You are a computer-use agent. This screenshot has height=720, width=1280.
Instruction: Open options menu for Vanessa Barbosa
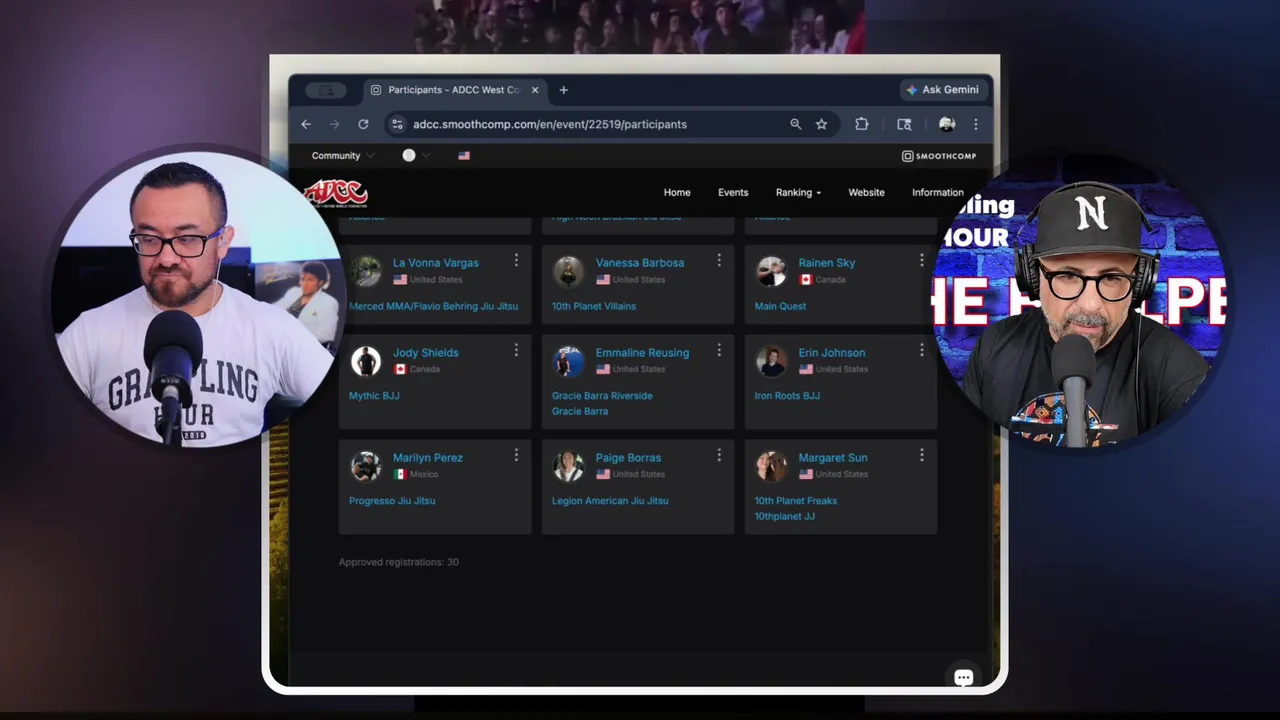coord(719,260)
